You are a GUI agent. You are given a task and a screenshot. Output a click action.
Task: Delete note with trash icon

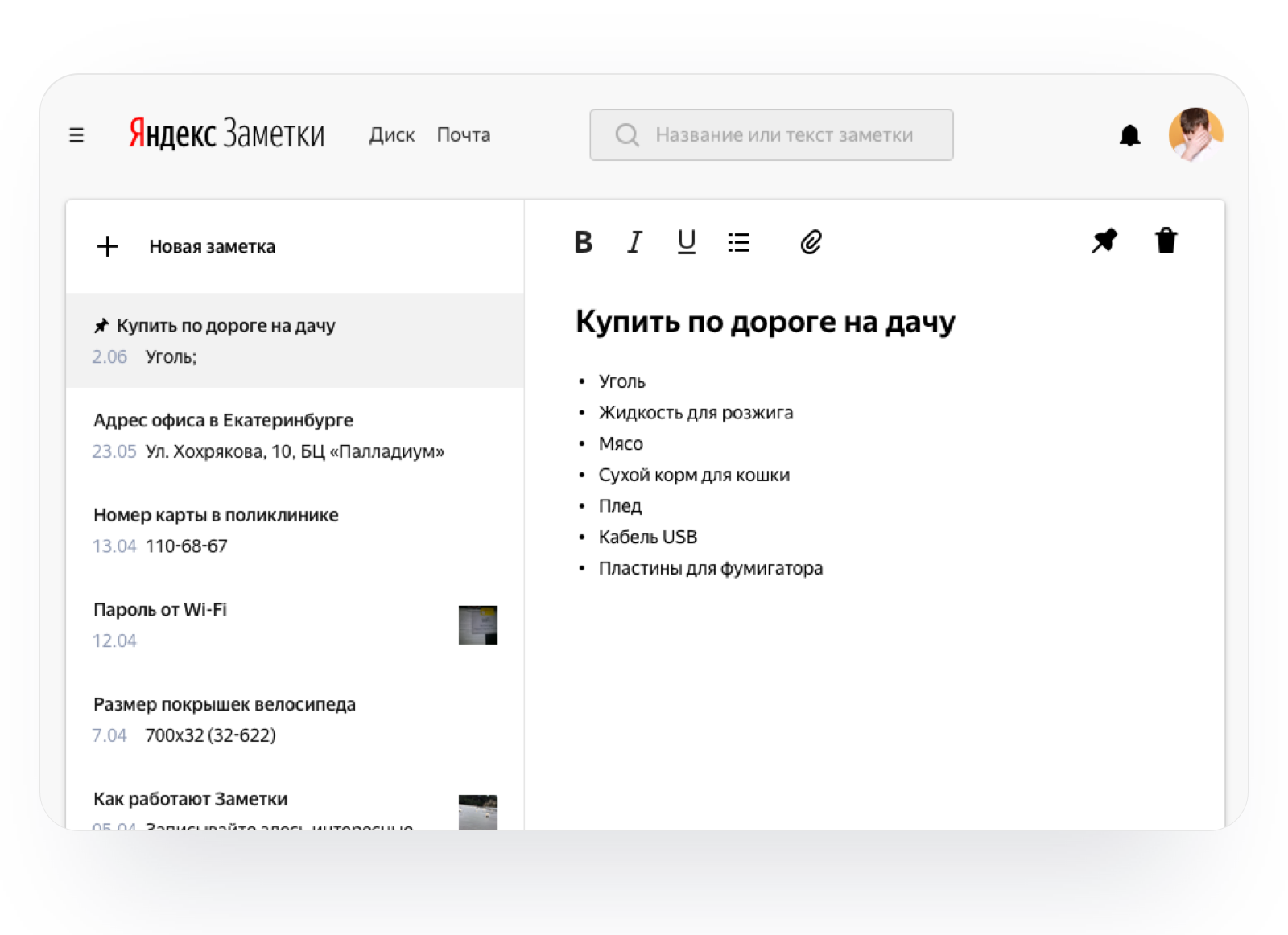(1166, 241)
